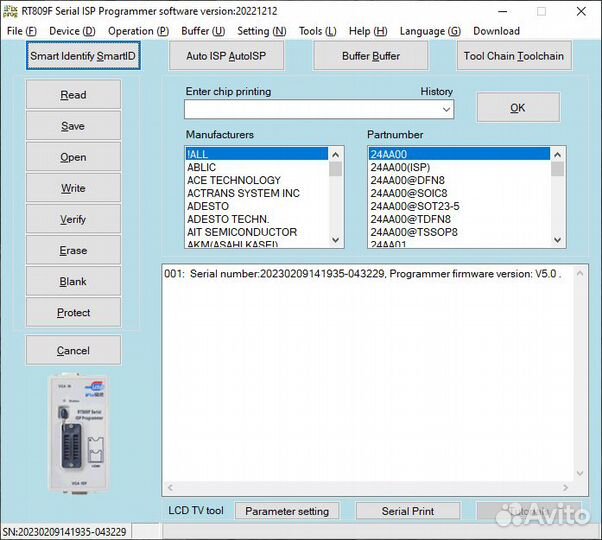Image resolution: width=602 pixels, height=540 pixels.
Task: Open the Operation menu
Action: point(138,31)
